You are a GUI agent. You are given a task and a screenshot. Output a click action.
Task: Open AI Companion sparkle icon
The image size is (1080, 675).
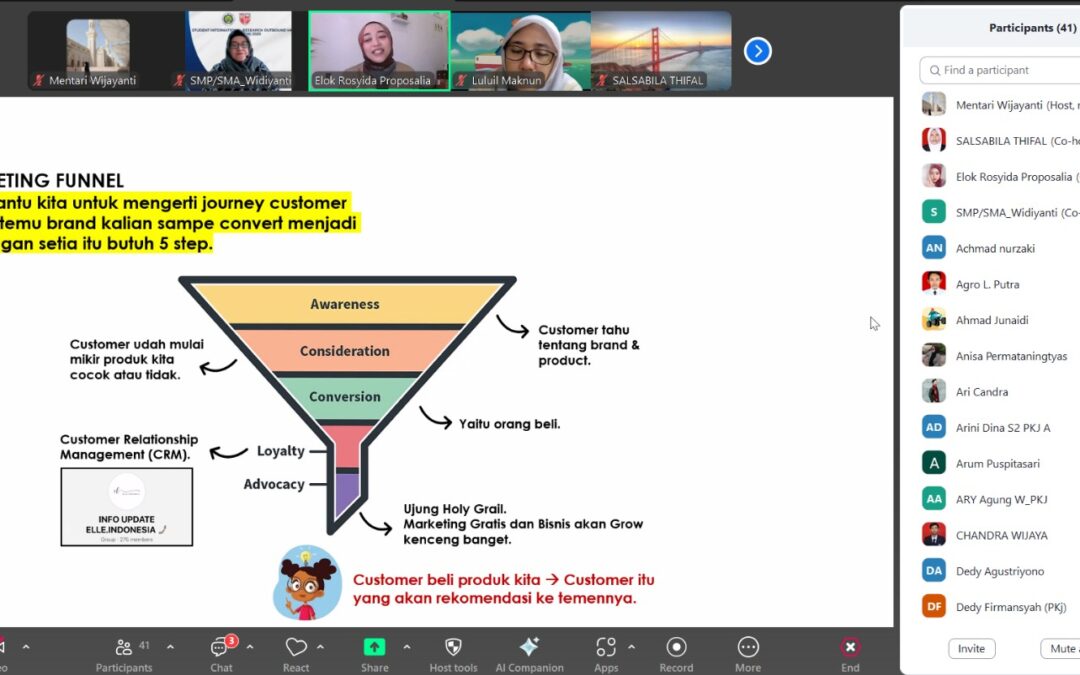(x=529, y=647)
